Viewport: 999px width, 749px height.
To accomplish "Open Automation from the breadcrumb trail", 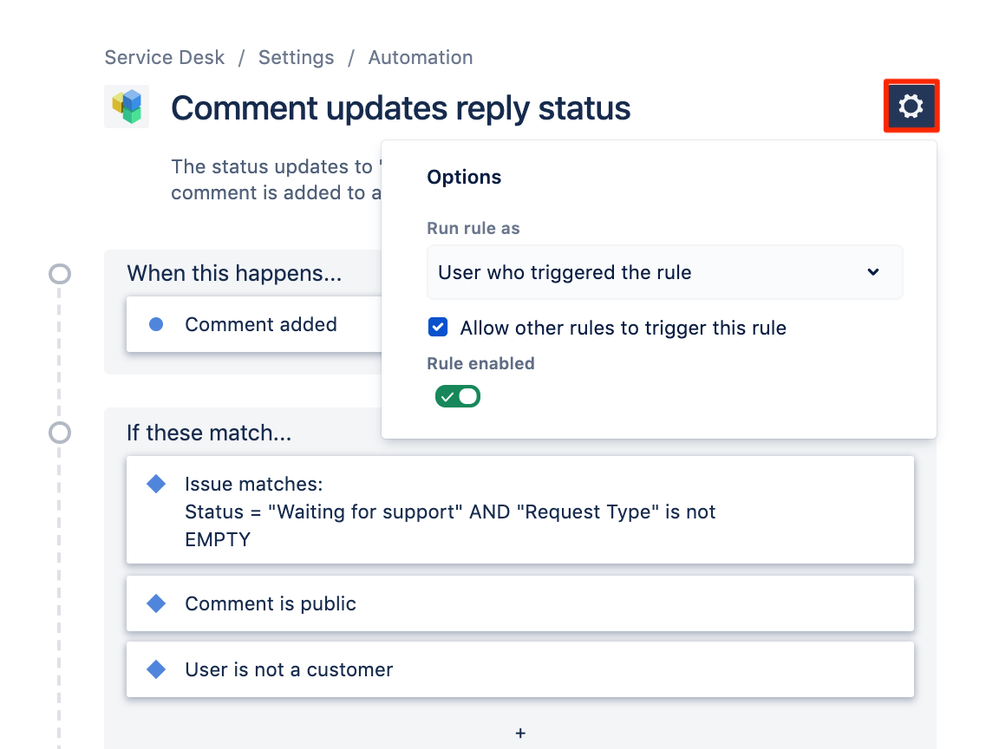I will click(420, 57).
